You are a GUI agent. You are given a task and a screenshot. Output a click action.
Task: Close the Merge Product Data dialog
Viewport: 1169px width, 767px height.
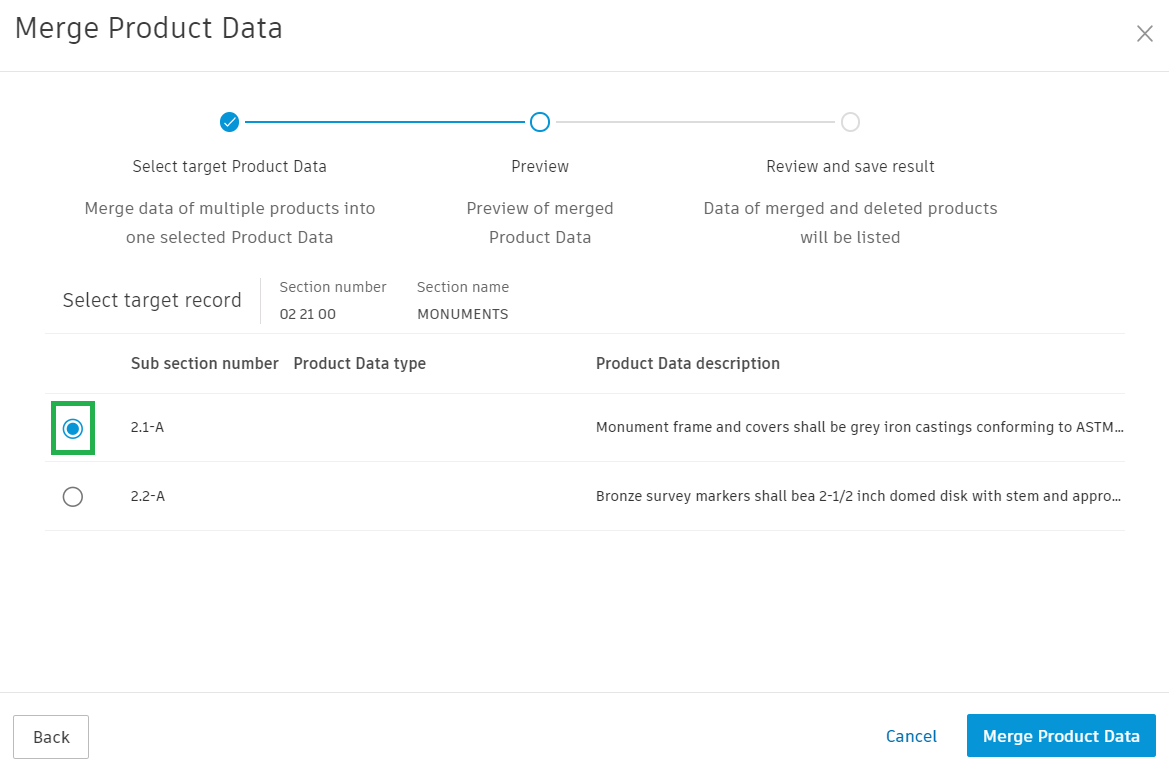(1145, 33)
